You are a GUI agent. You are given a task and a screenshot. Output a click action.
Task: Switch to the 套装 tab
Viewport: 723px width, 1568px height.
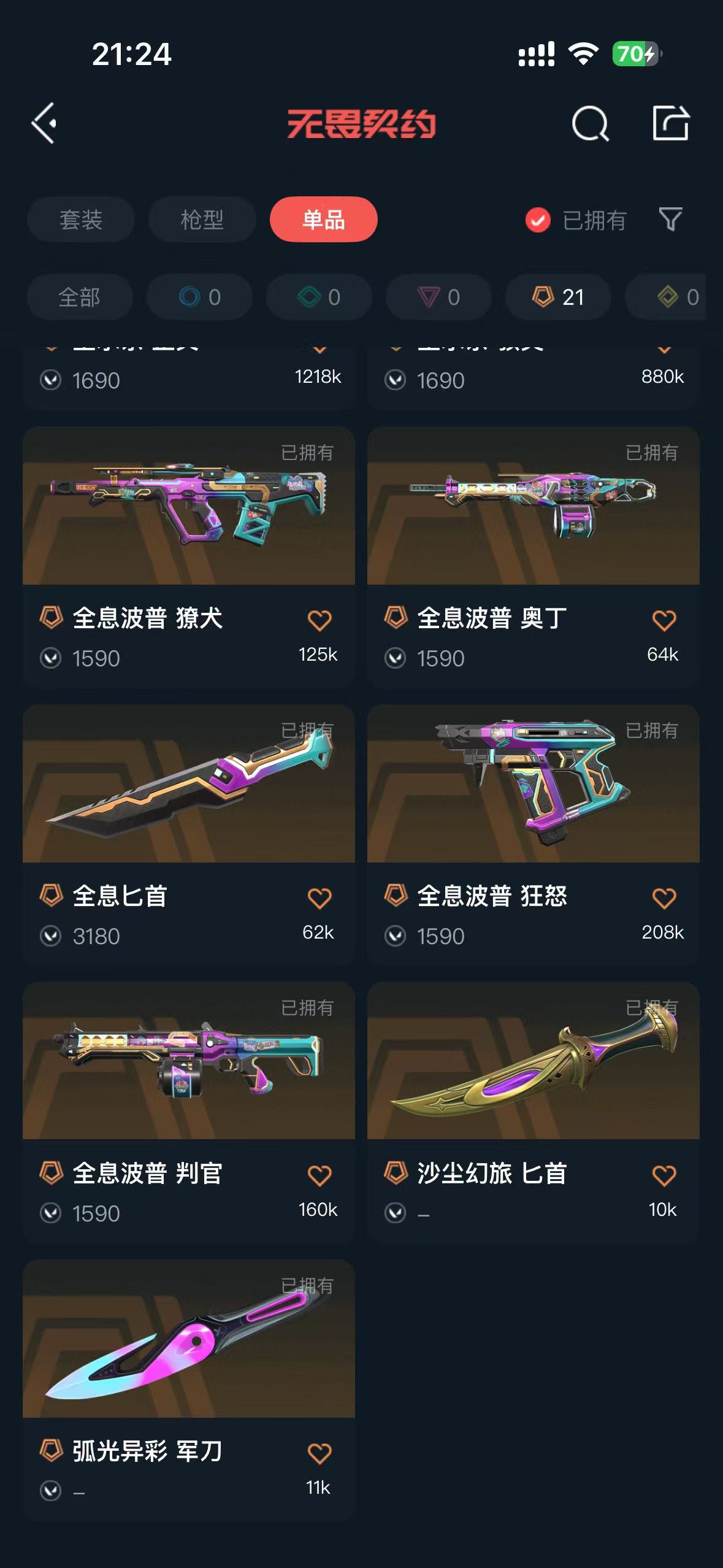tap(81, 219)
